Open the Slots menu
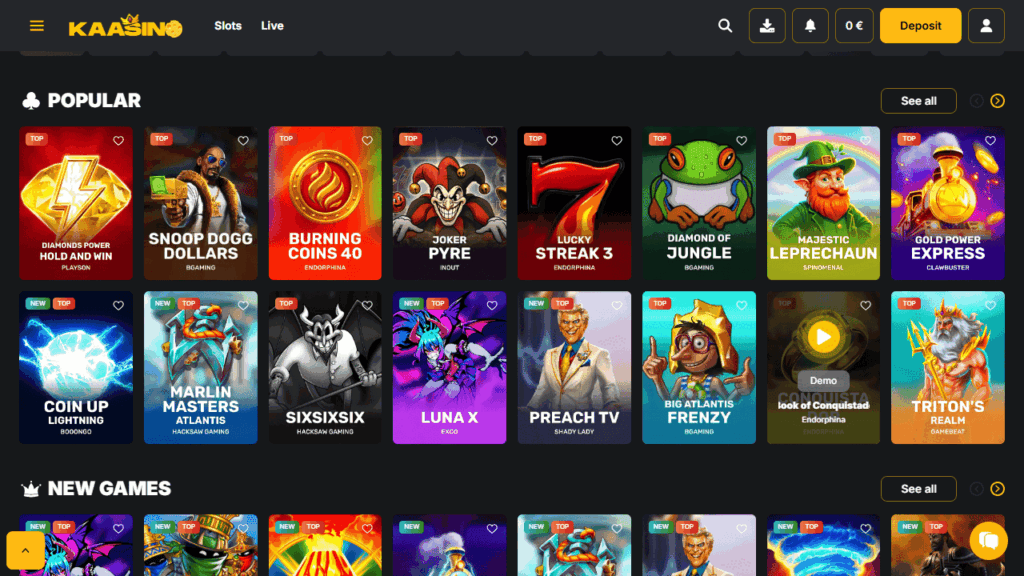The height and width of the screenshot is (576, 1024). pos(228,25)
